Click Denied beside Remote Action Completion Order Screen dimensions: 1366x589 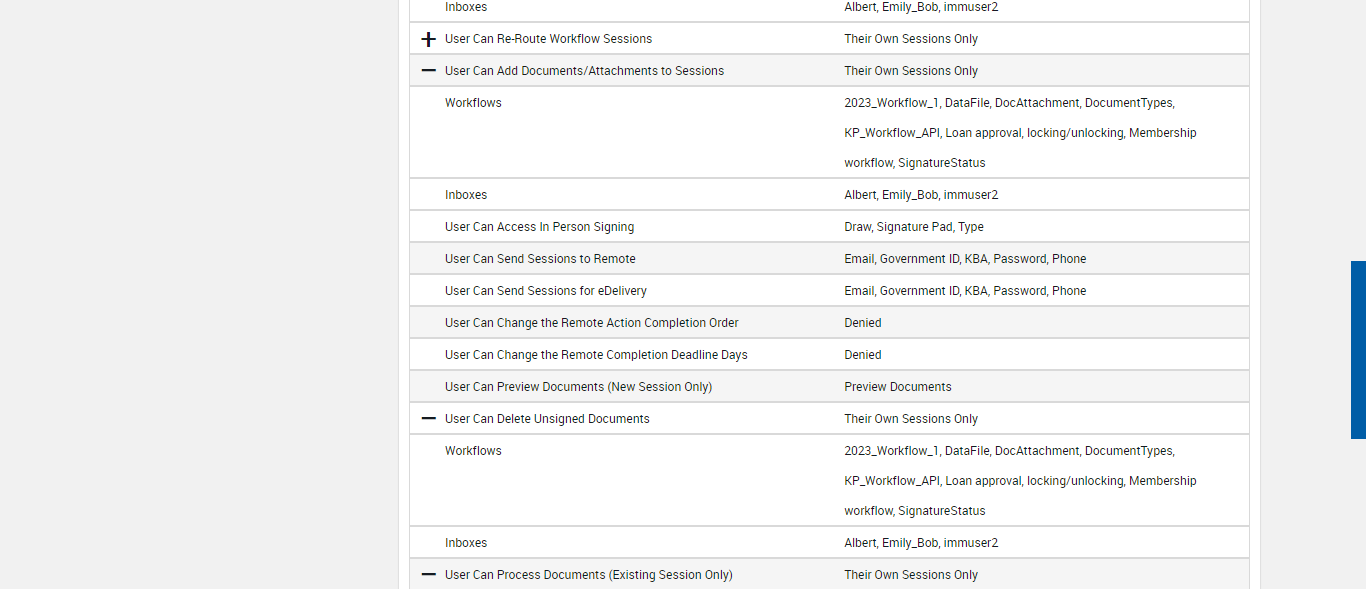click(863, 323)
